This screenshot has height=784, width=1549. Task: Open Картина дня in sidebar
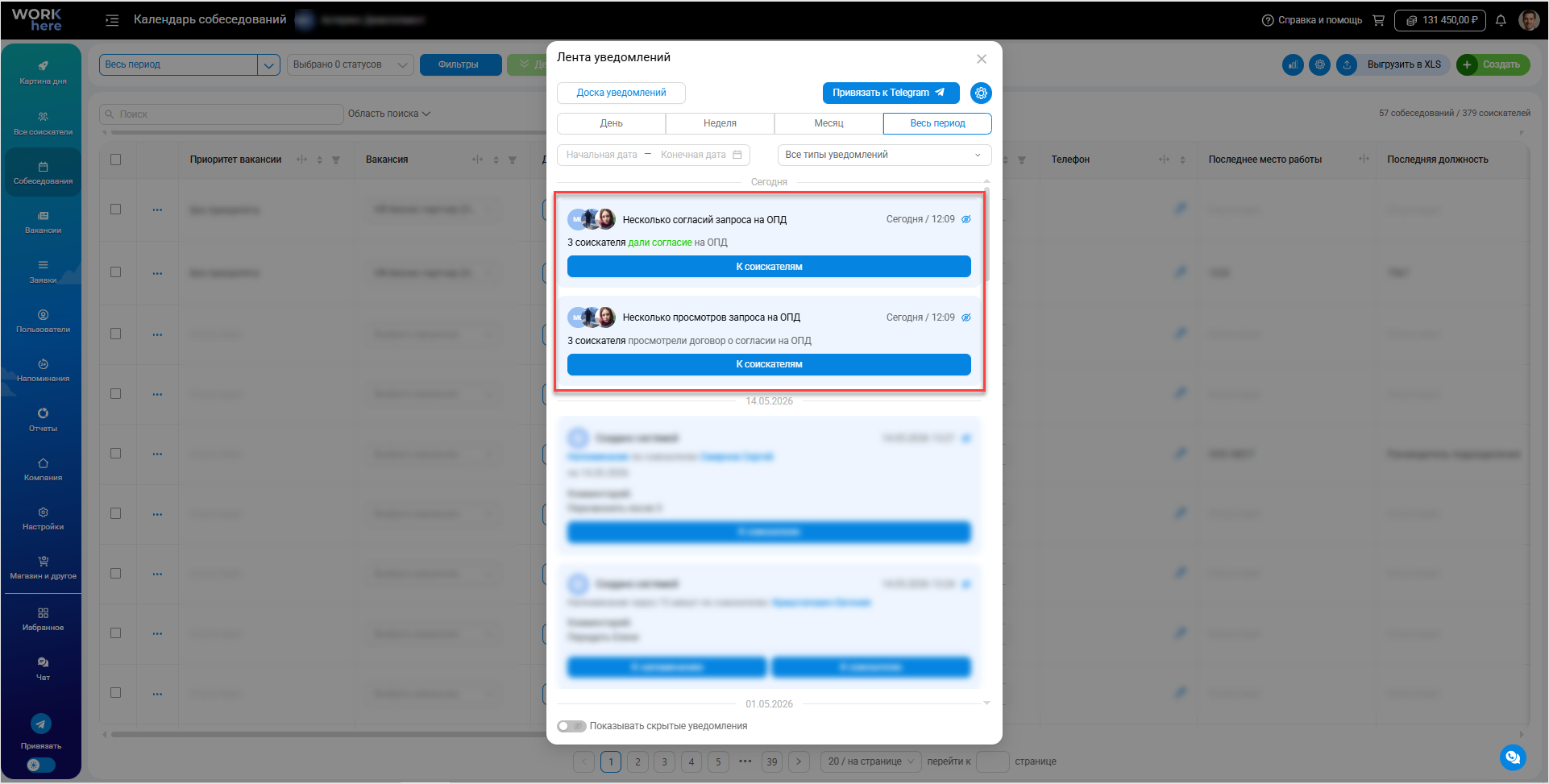coord(43,73)
